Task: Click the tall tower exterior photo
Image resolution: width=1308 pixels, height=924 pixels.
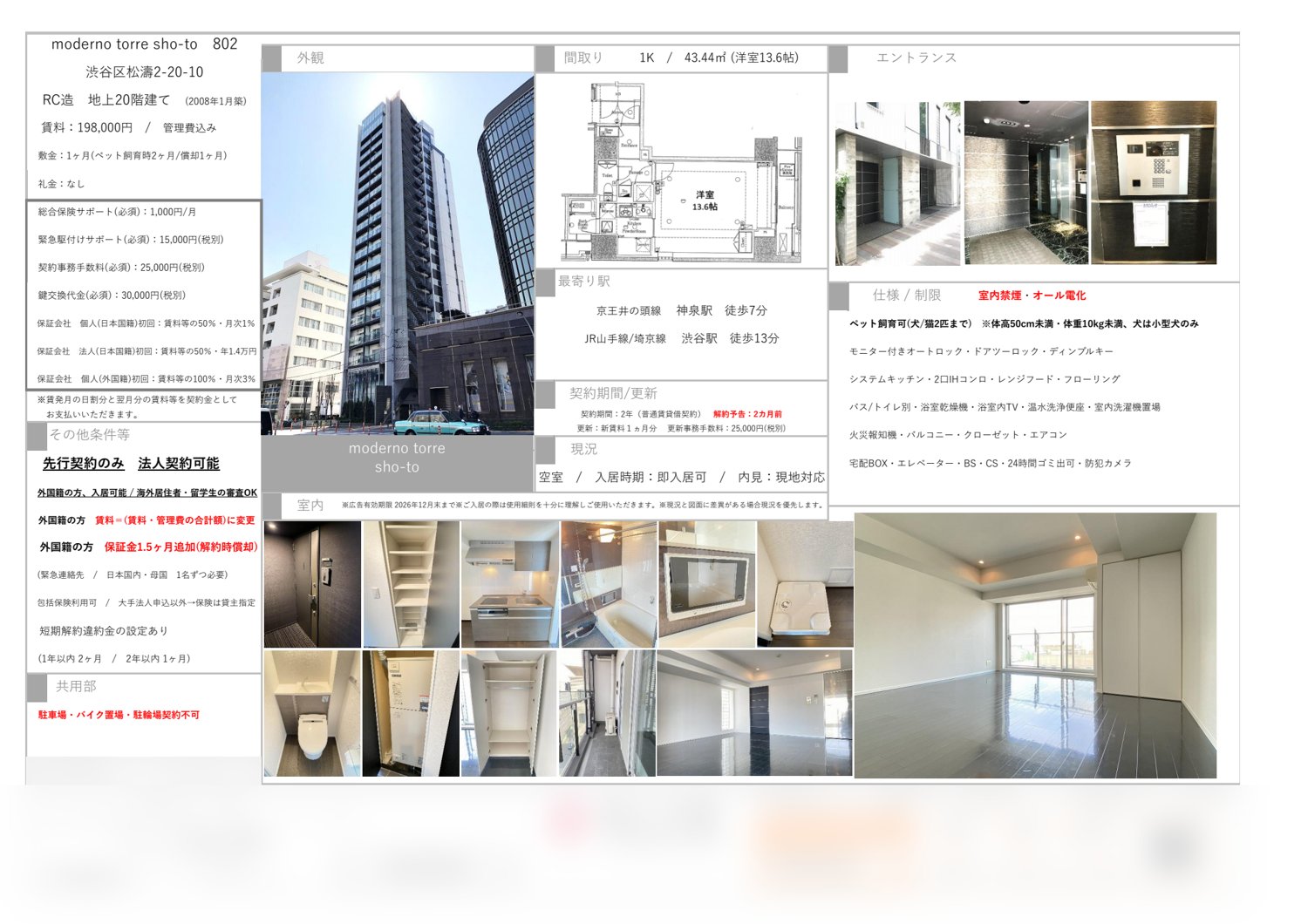Action: click(x=398, y=254)
